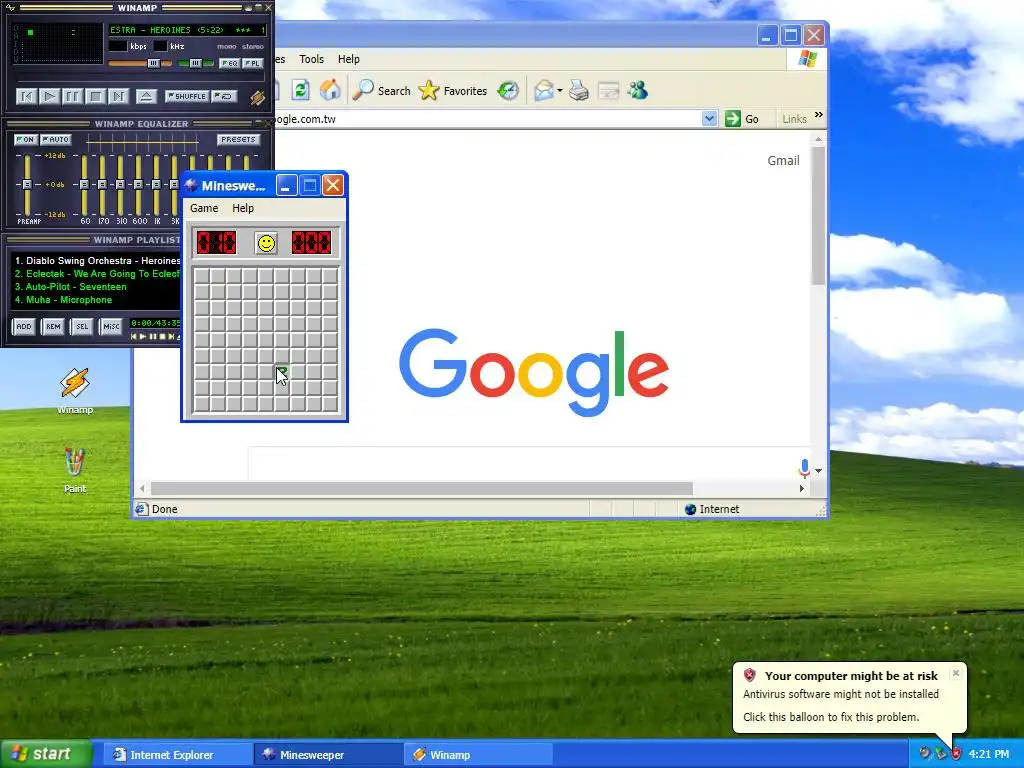
Task: Pause Winamp playback
Action: [72, 97]
